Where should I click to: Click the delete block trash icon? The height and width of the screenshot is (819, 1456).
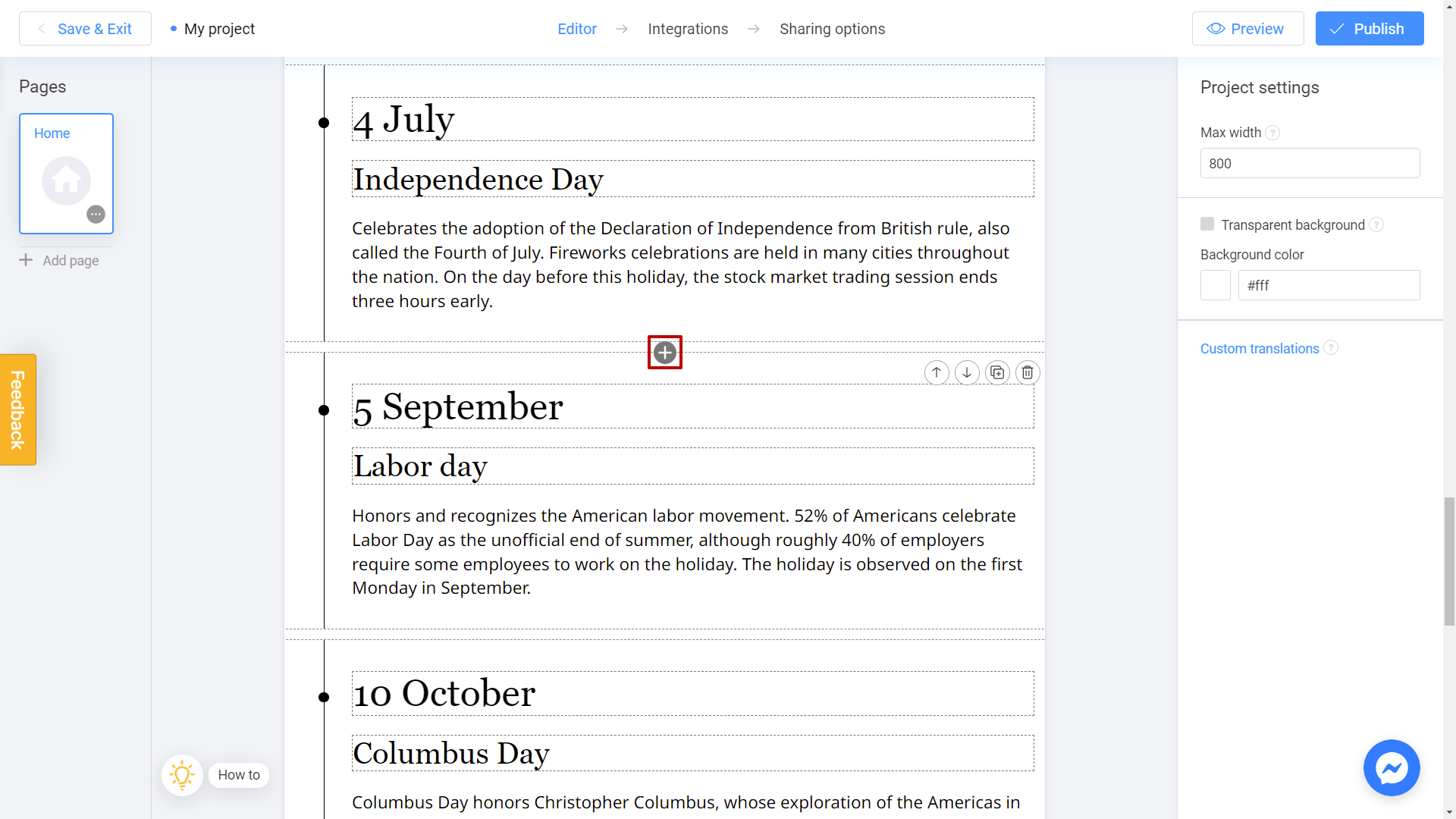pyautogui.click(x=1027, y=372)
